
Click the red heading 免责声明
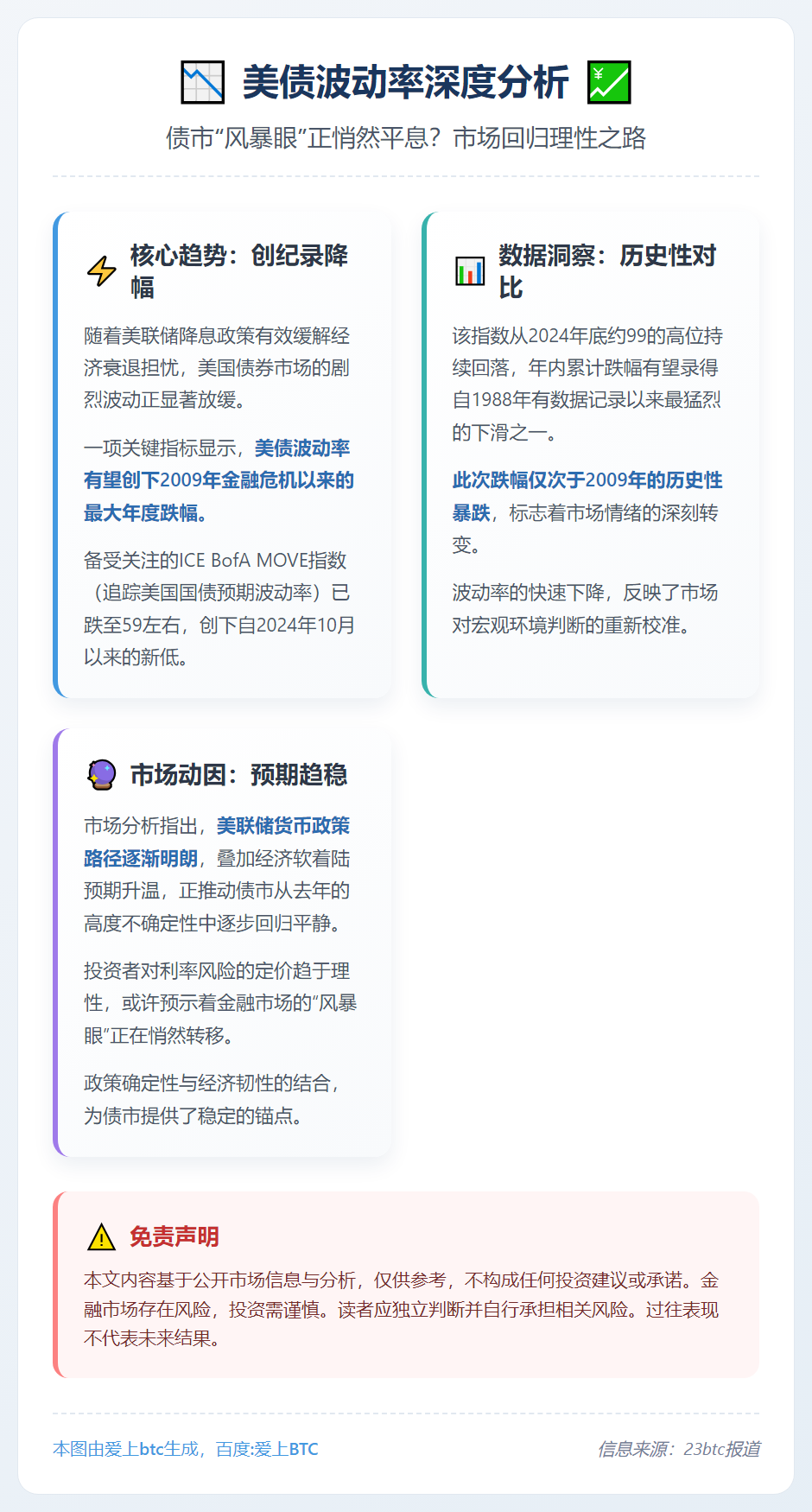(x=174, y=1237)
